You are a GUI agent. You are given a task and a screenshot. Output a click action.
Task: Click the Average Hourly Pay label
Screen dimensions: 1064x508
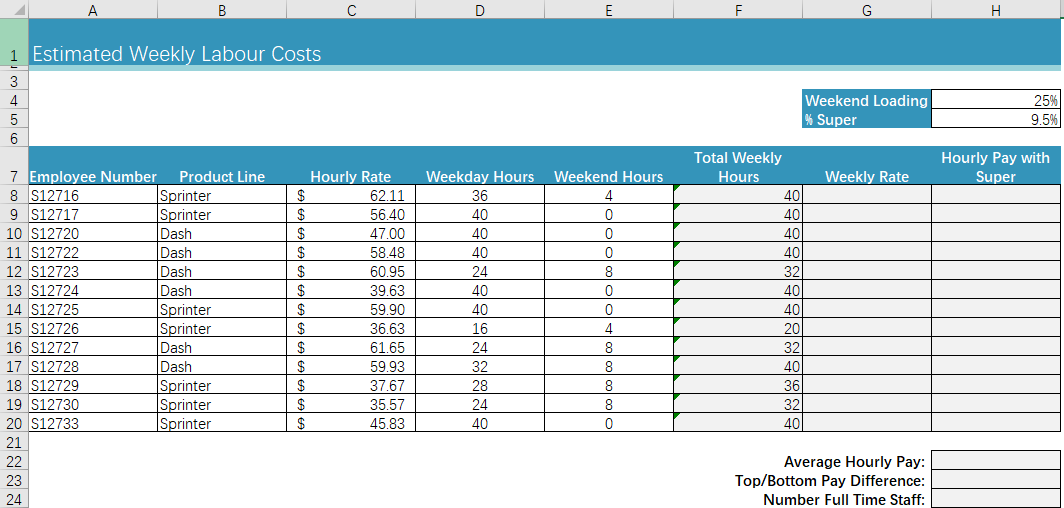[854, 462]
